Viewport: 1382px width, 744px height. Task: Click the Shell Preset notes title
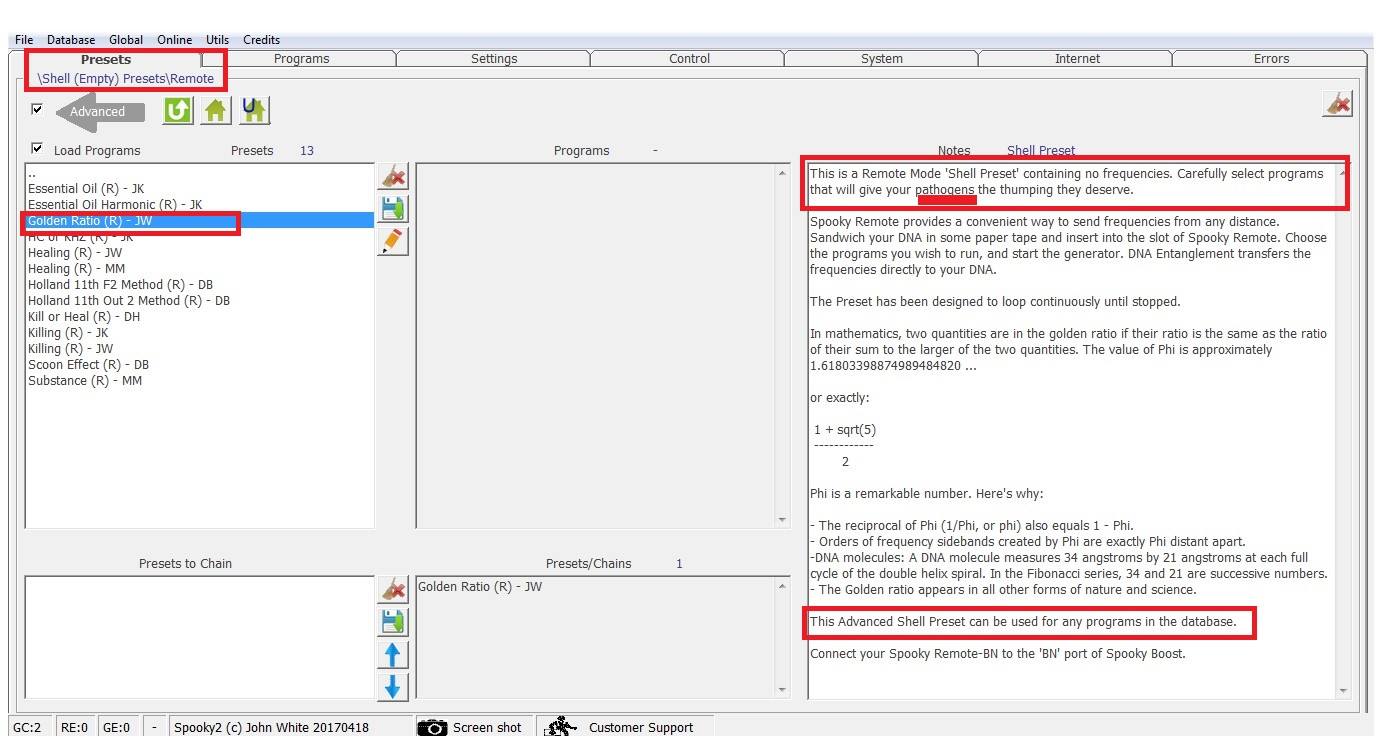[1041, 150]
